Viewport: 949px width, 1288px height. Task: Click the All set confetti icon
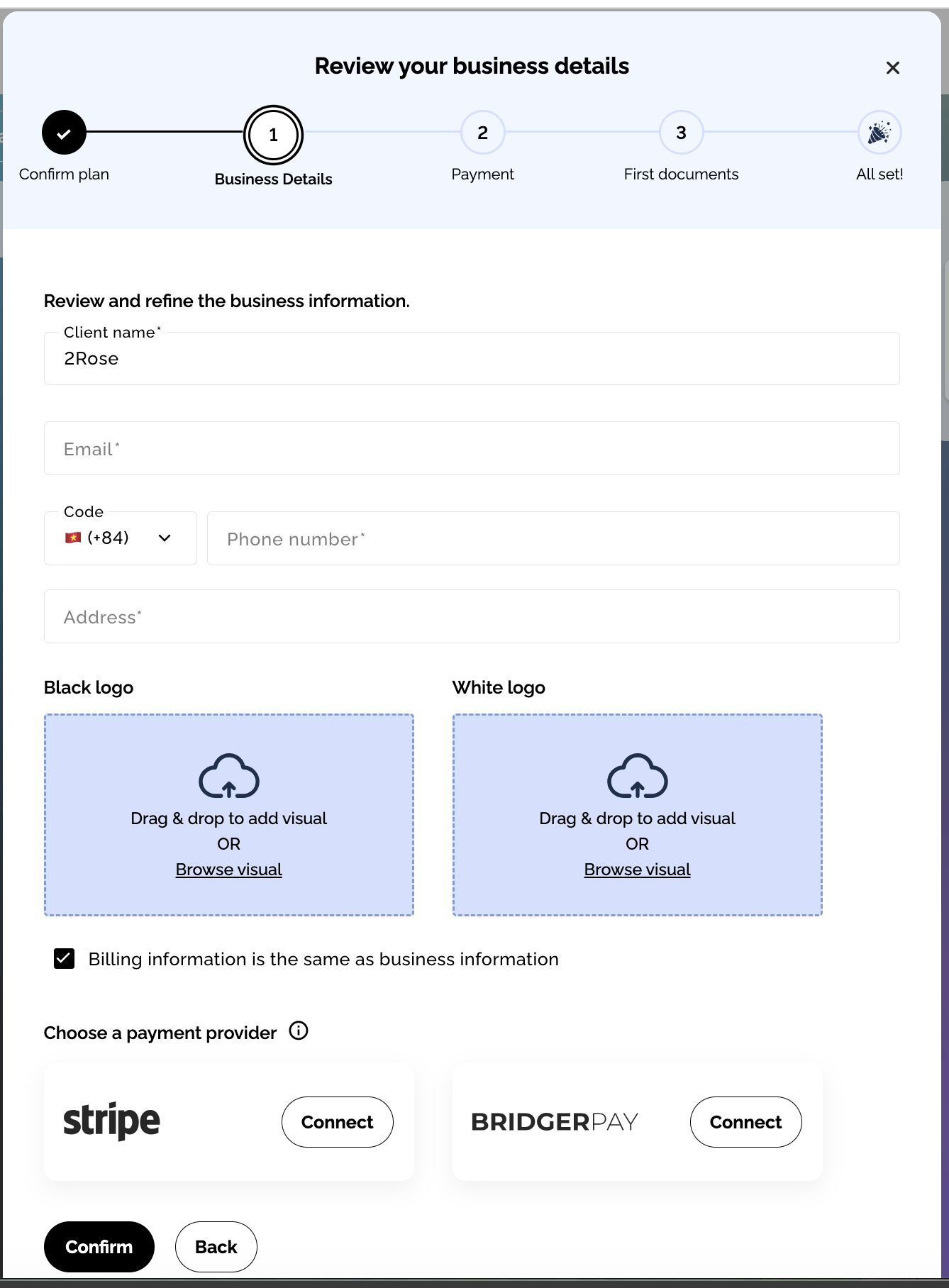pos(879,133)
